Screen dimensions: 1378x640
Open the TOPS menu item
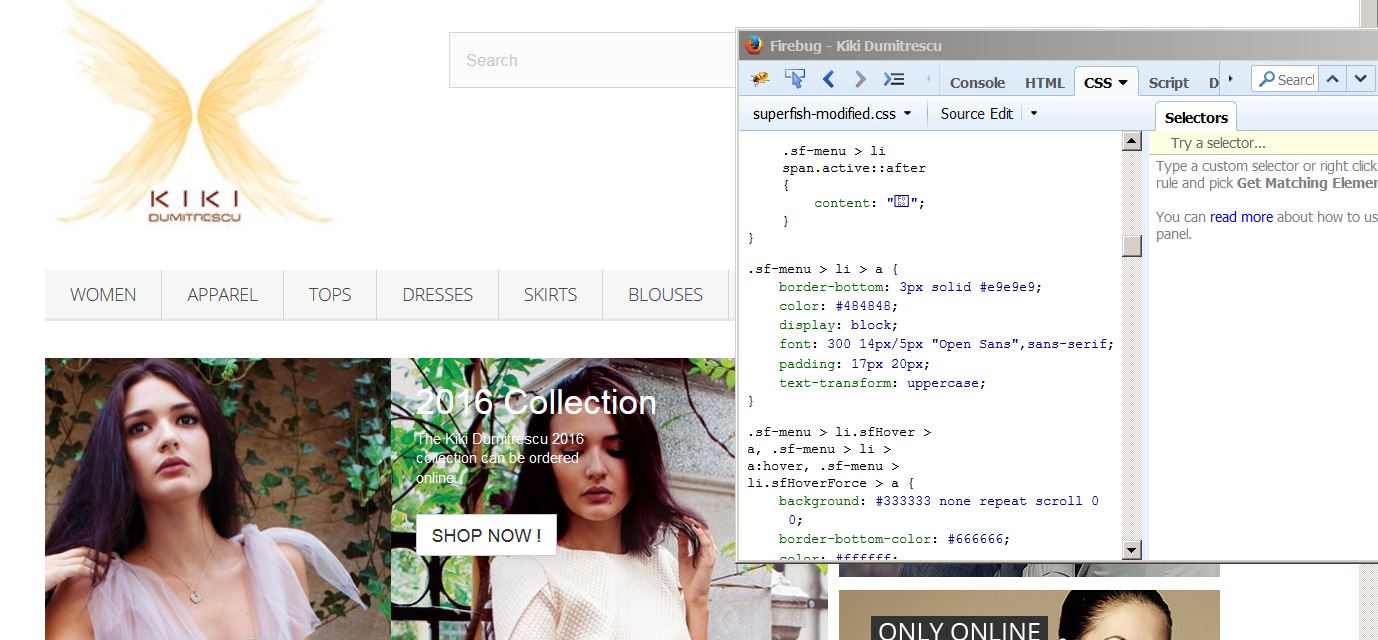pyautogui.click(x=330, y=295)
